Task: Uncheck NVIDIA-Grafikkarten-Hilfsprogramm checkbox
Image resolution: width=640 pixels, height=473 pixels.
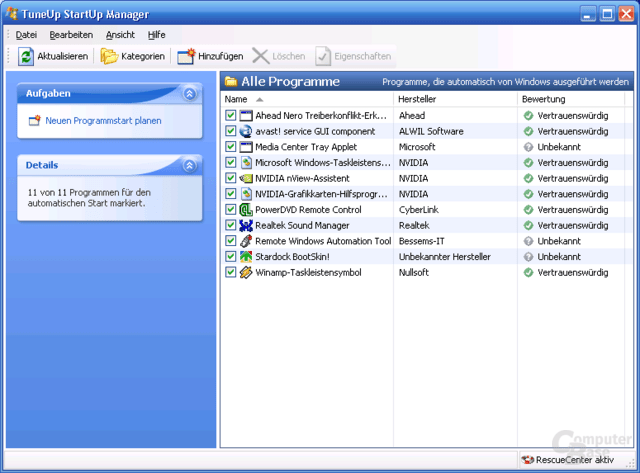Action: pyautogui.click(x=231, y=194)
